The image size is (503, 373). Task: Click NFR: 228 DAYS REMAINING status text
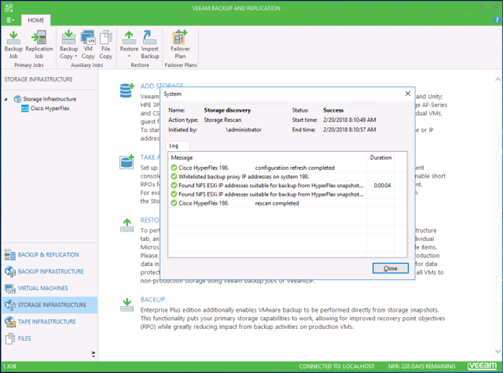click(421, 366)
